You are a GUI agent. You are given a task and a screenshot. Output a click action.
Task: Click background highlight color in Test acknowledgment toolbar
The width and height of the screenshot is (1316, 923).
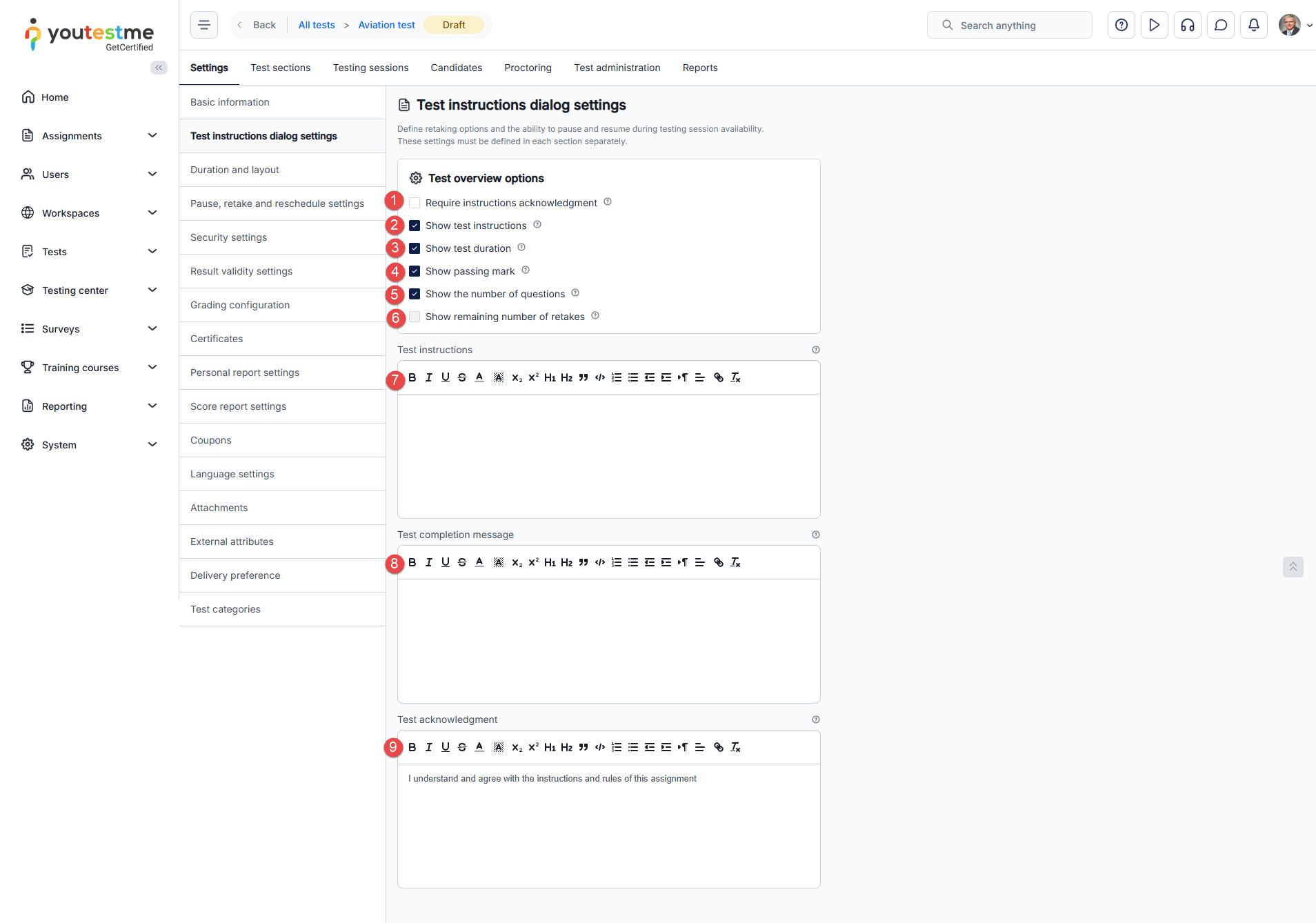[499, 747]
